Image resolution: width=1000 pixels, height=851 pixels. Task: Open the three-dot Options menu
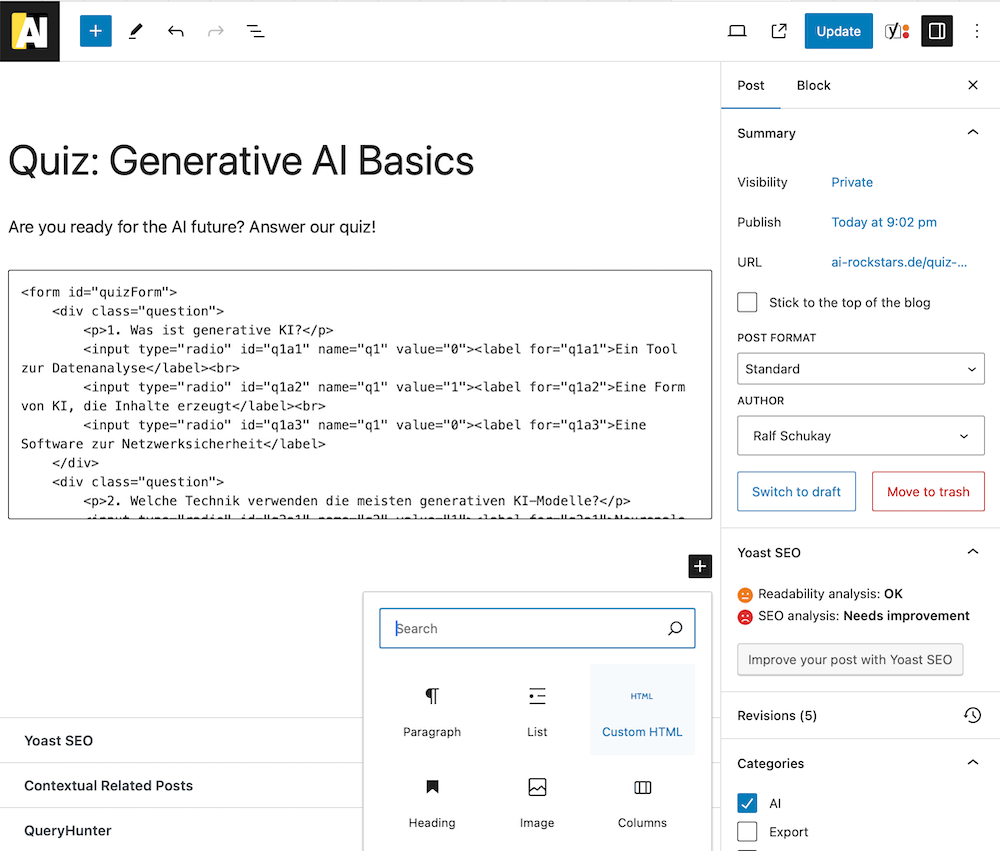pos(977,31)
